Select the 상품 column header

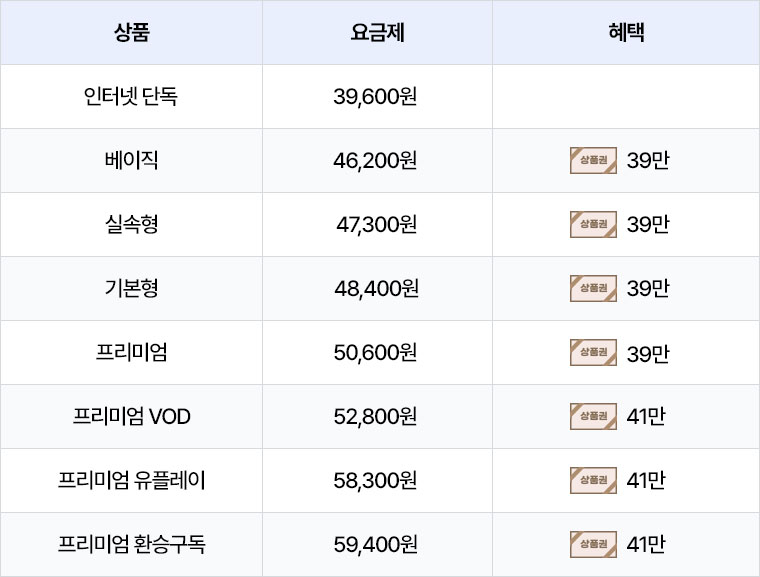point(131,32)
